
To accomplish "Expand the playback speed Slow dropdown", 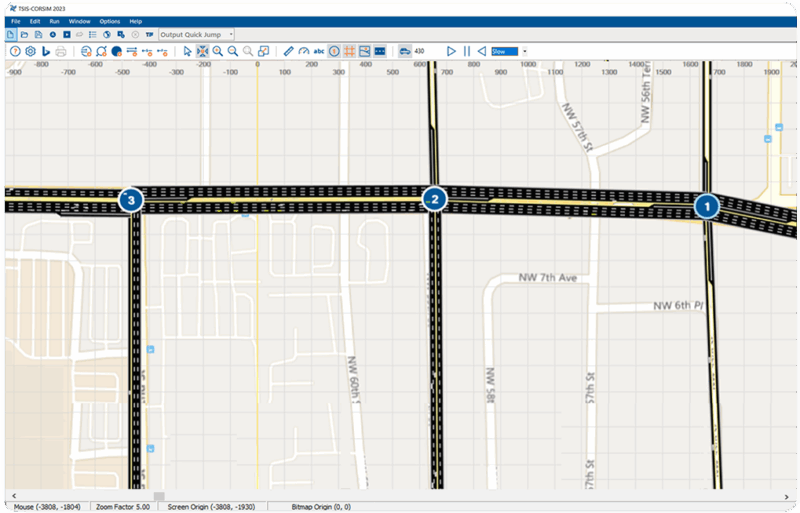I will pyautogui.click(x=524, y=51).
